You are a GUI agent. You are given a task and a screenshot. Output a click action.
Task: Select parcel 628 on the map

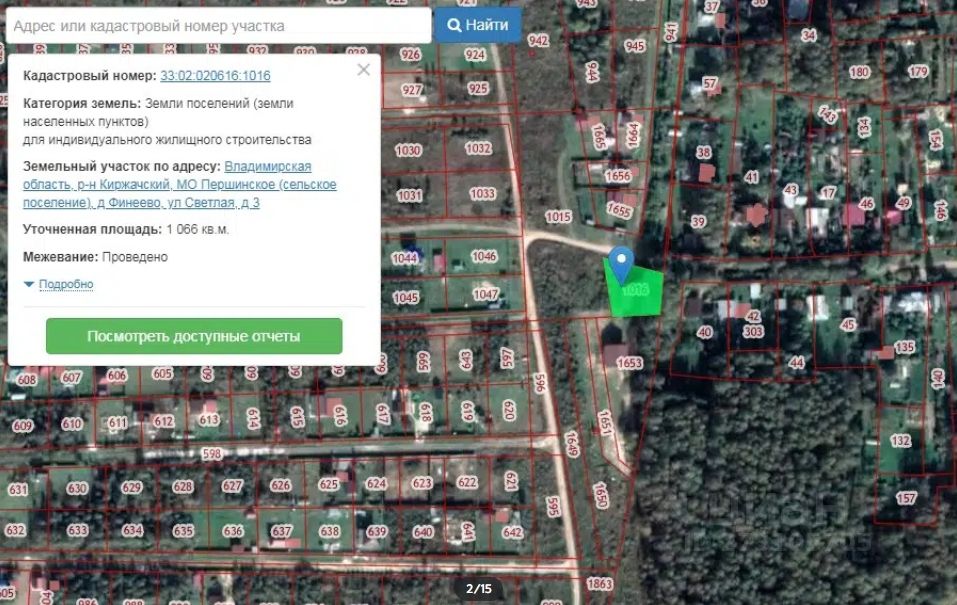coord(182,487)
